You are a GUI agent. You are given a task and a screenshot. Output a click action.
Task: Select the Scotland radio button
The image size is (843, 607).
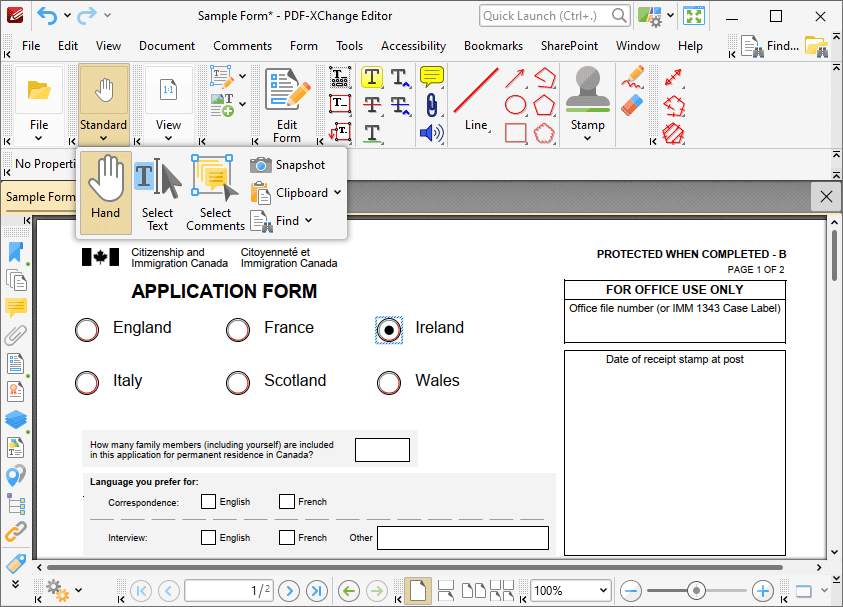click(x=238, y=383)
